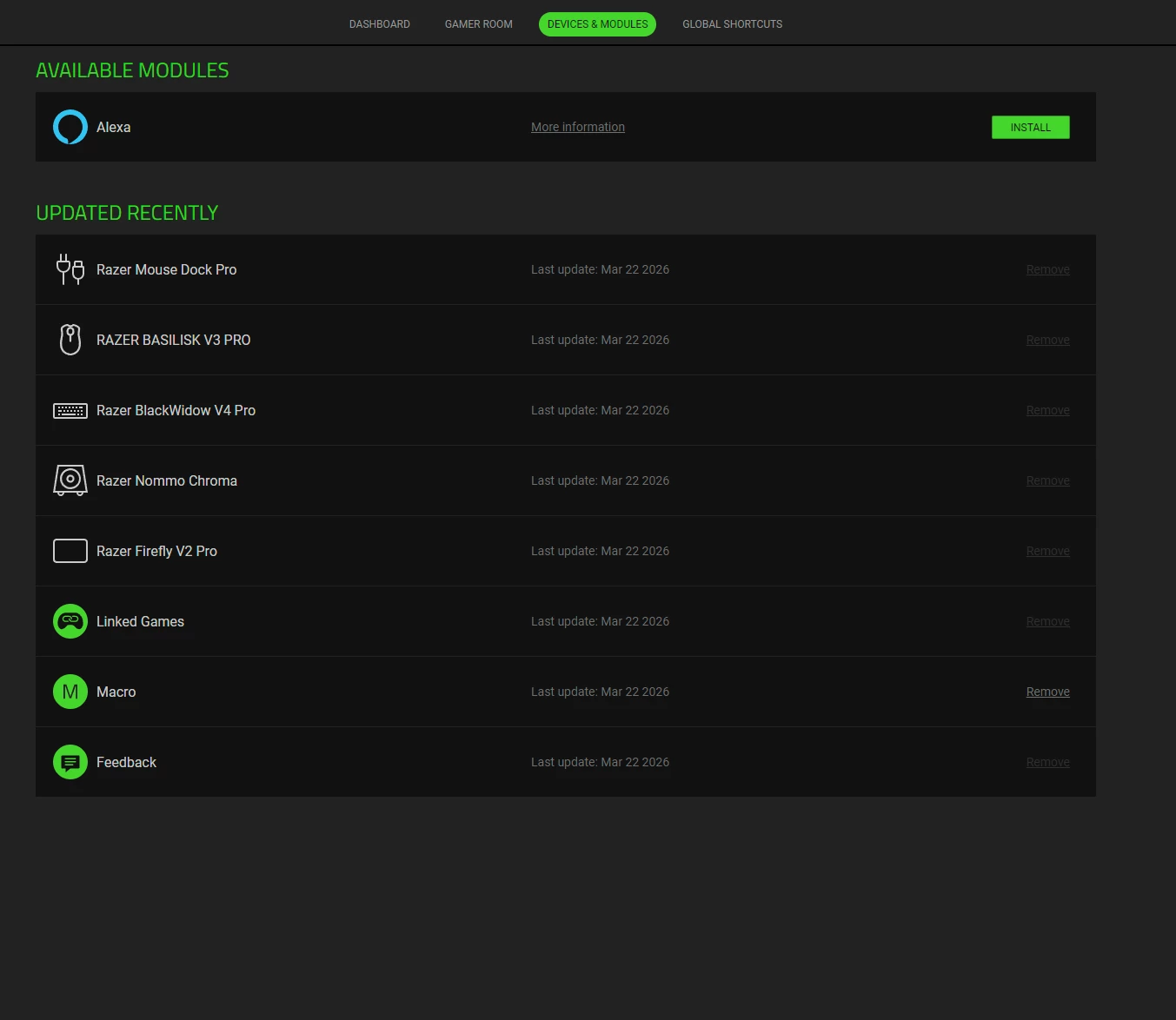Screen dimensions: 1176x1020
Task: Click the Available Modules heading
Action: click(x=132, y=70)
